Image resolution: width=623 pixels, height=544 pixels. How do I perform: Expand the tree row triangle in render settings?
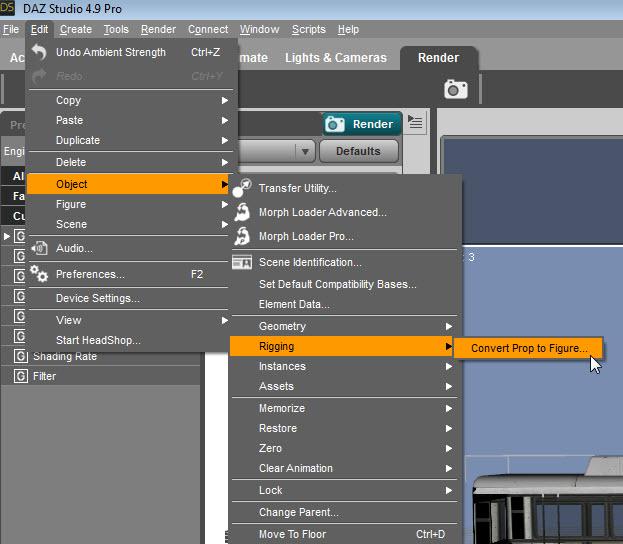(x=7, y=236)
